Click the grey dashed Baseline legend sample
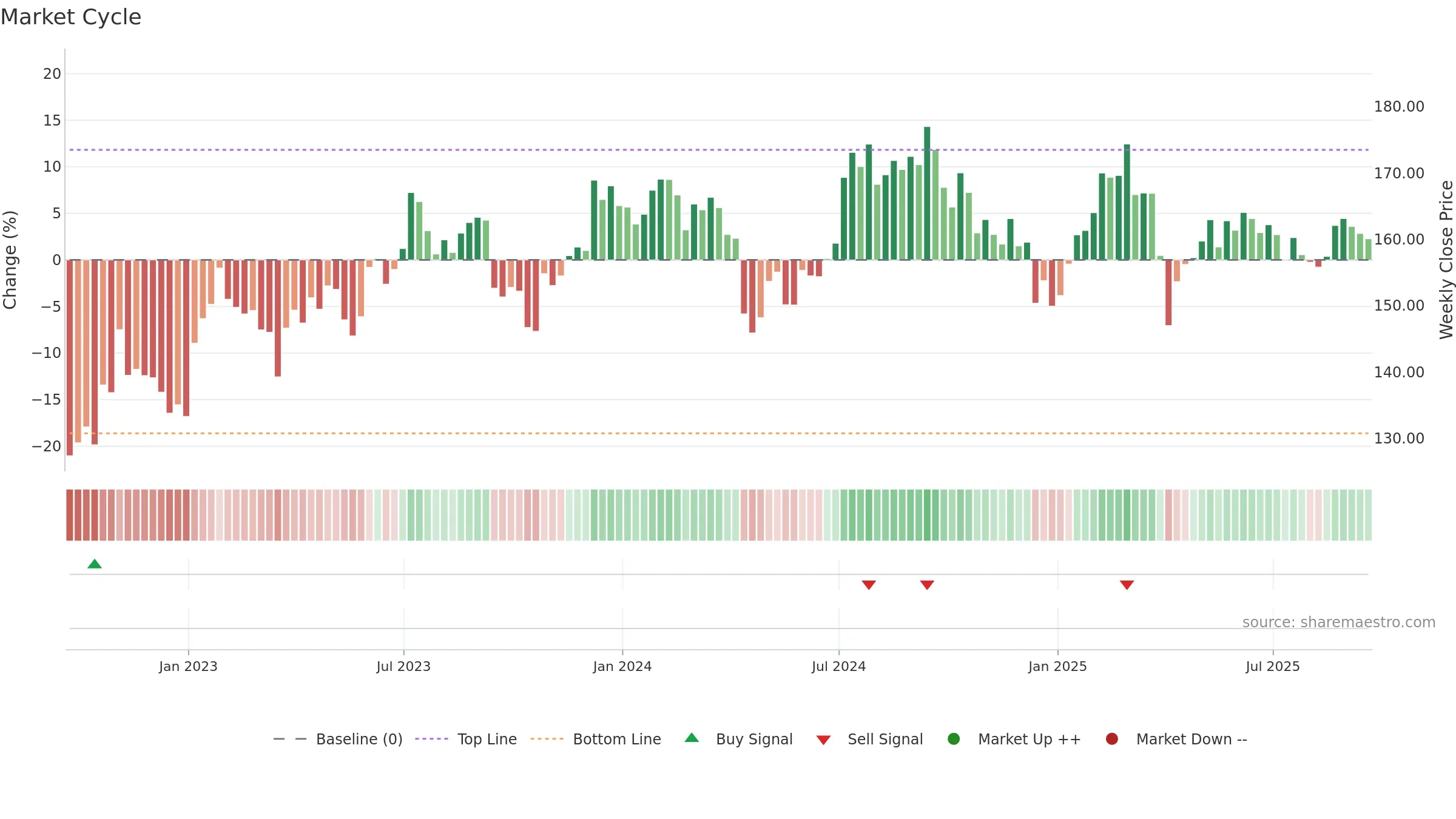 [x=290, y=739]
